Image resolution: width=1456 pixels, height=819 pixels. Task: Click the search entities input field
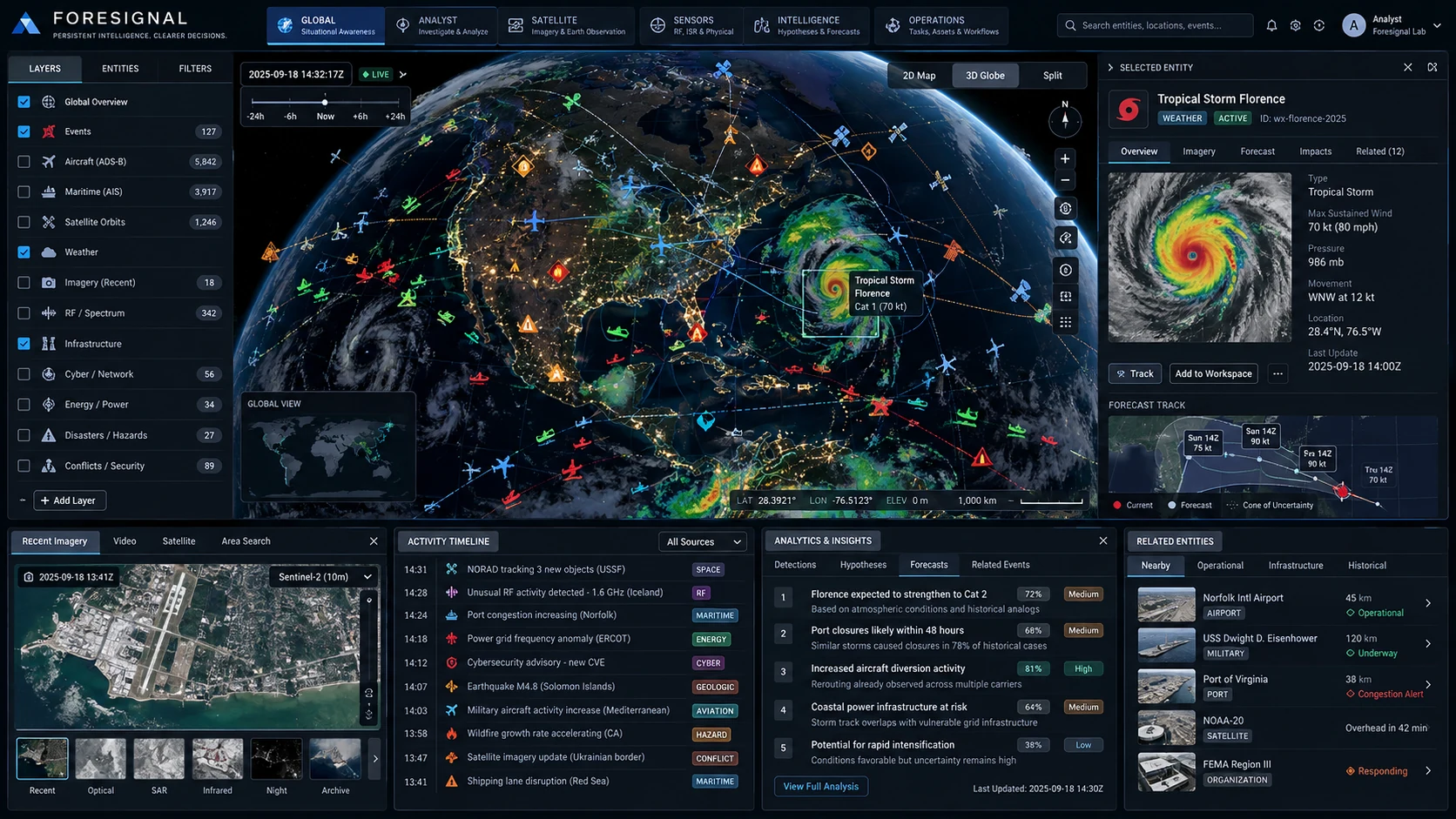pyautogui.click(x=1156, y=25)
